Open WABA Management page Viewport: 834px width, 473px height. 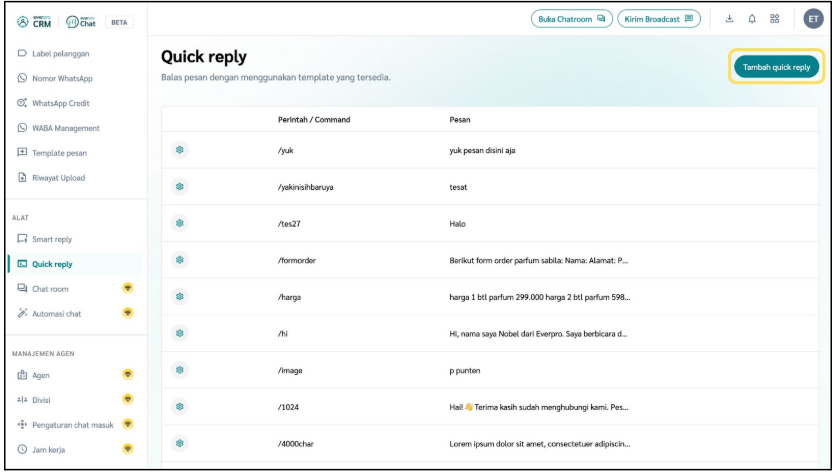tap(66, 128)
